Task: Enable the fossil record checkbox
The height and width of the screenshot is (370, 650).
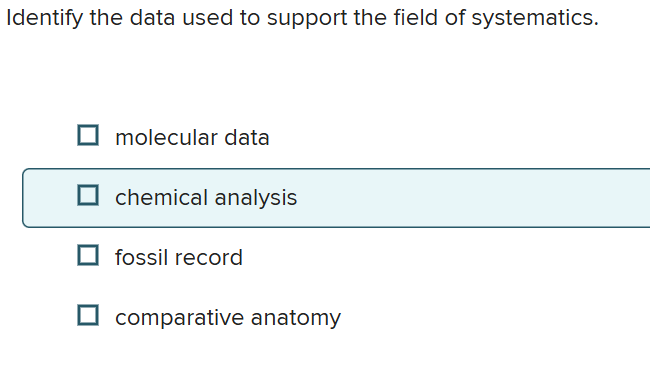Action: tap(88, 255)
